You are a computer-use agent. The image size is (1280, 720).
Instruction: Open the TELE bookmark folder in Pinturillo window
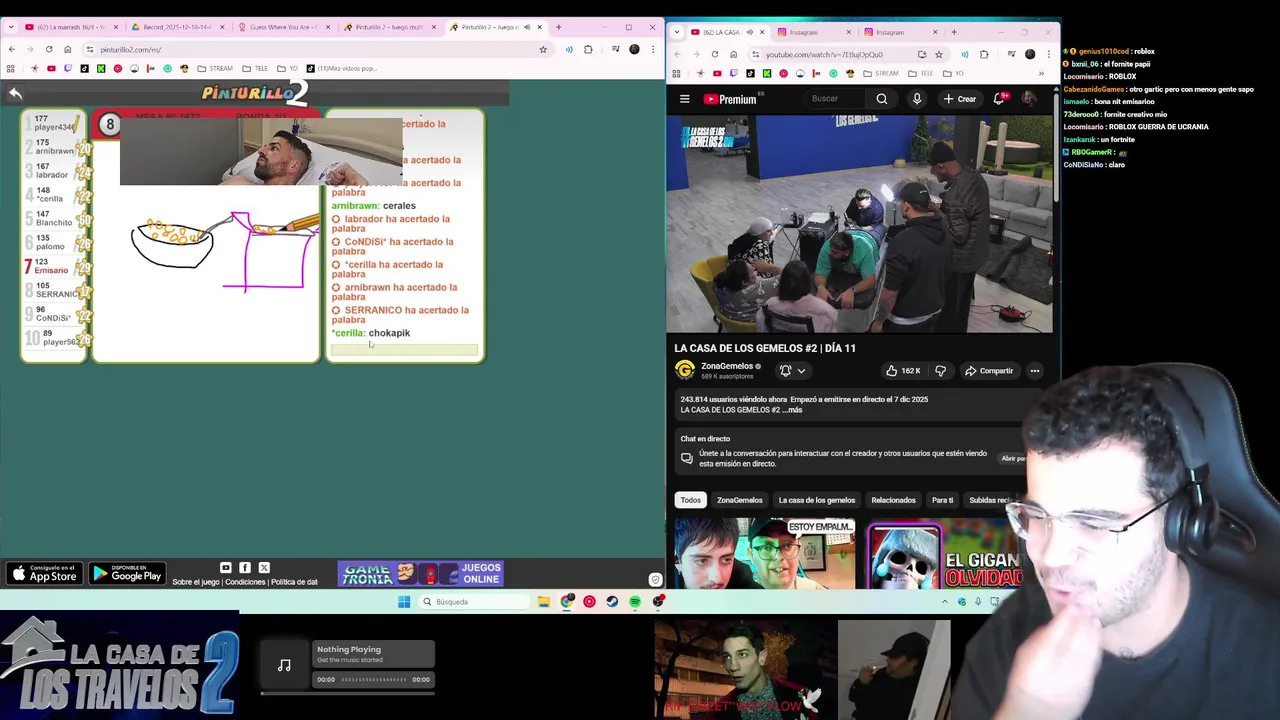[x=255, y=69]
